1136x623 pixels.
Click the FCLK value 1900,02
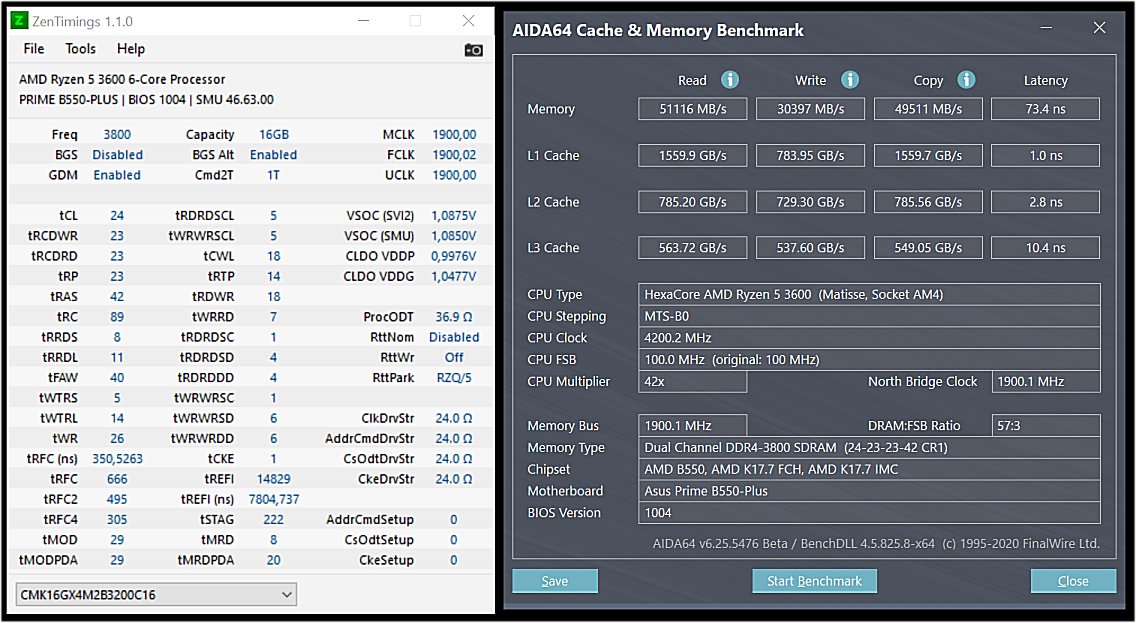coord(454,154)
